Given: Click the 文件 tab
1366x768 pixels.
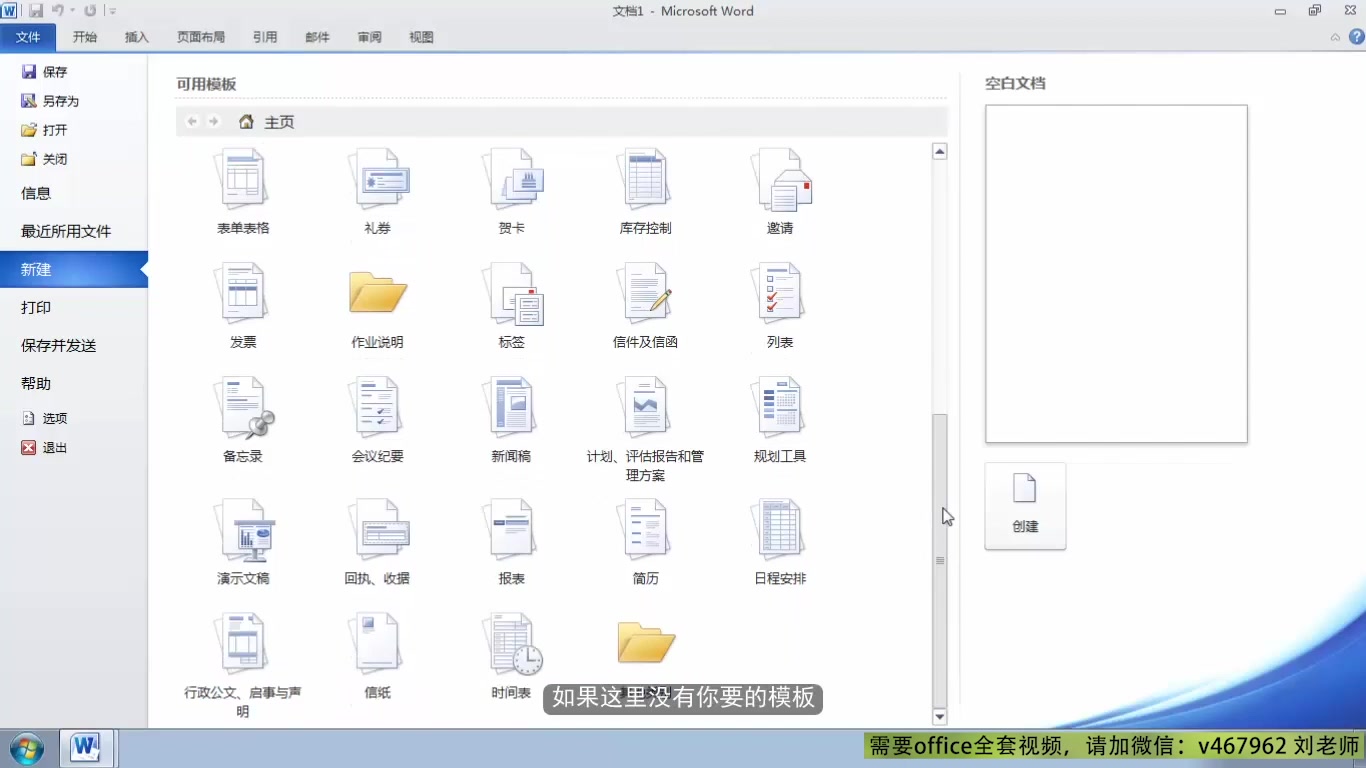Looking at the screenshot, I should click(28, 37).
